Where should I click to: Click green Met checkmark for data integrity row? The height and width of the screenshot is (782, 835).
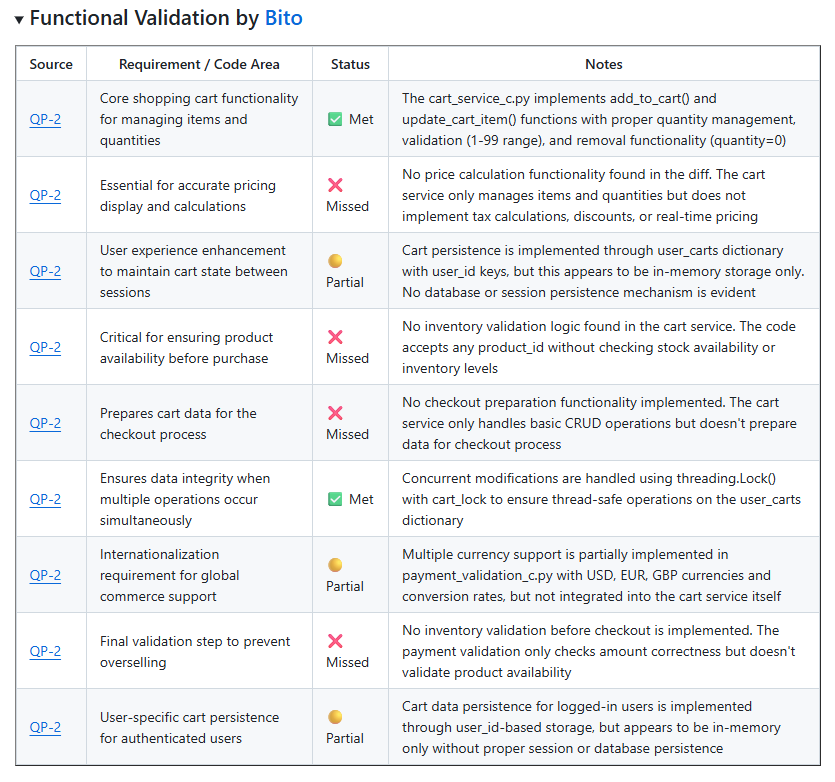click(336, 499)
